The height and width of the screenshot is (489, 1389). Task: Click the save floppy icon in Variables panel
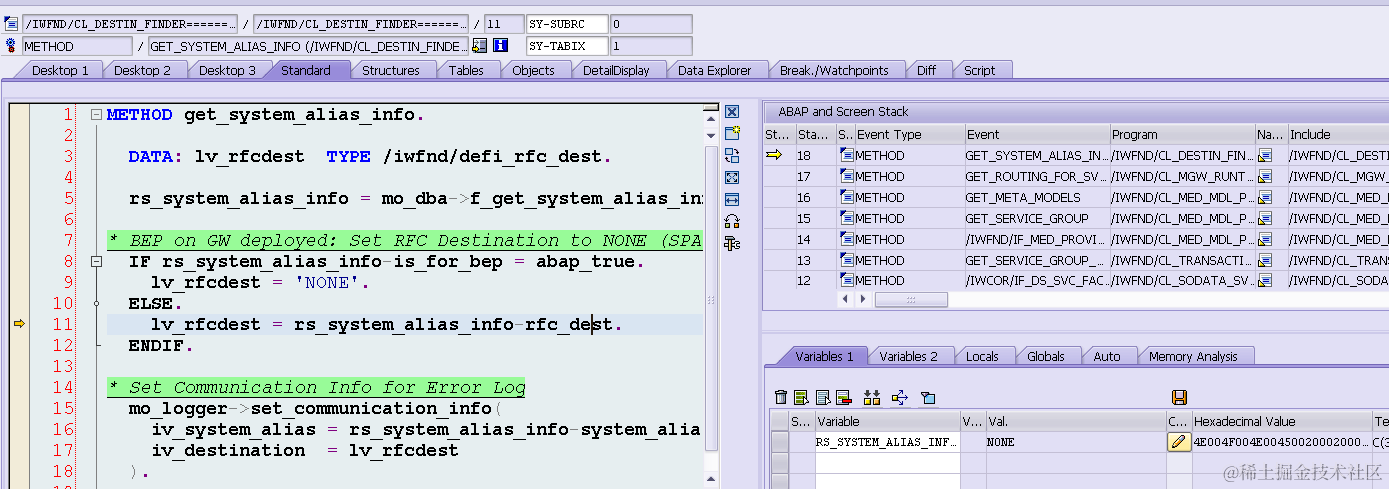coord(1179,397)
